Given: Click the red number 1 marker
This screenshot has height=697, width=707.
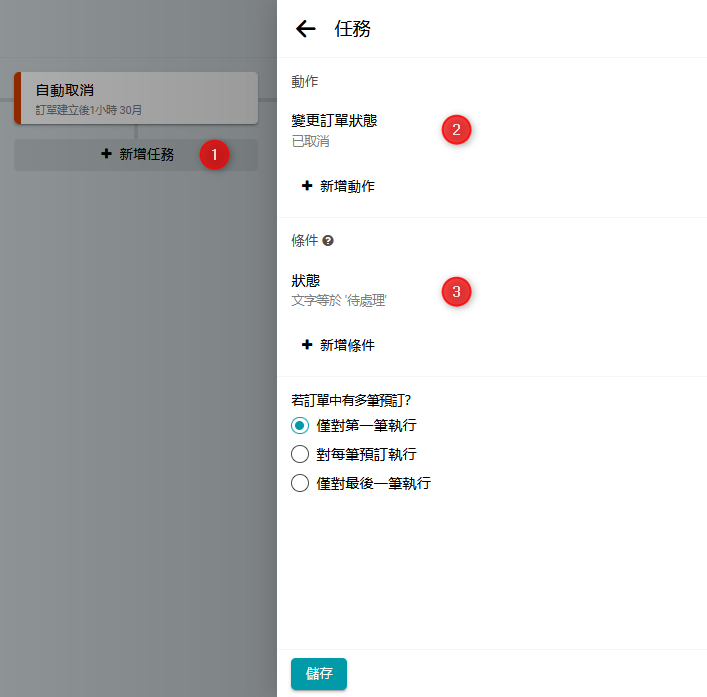Looking at the screenshot, I should coord(214,154).
